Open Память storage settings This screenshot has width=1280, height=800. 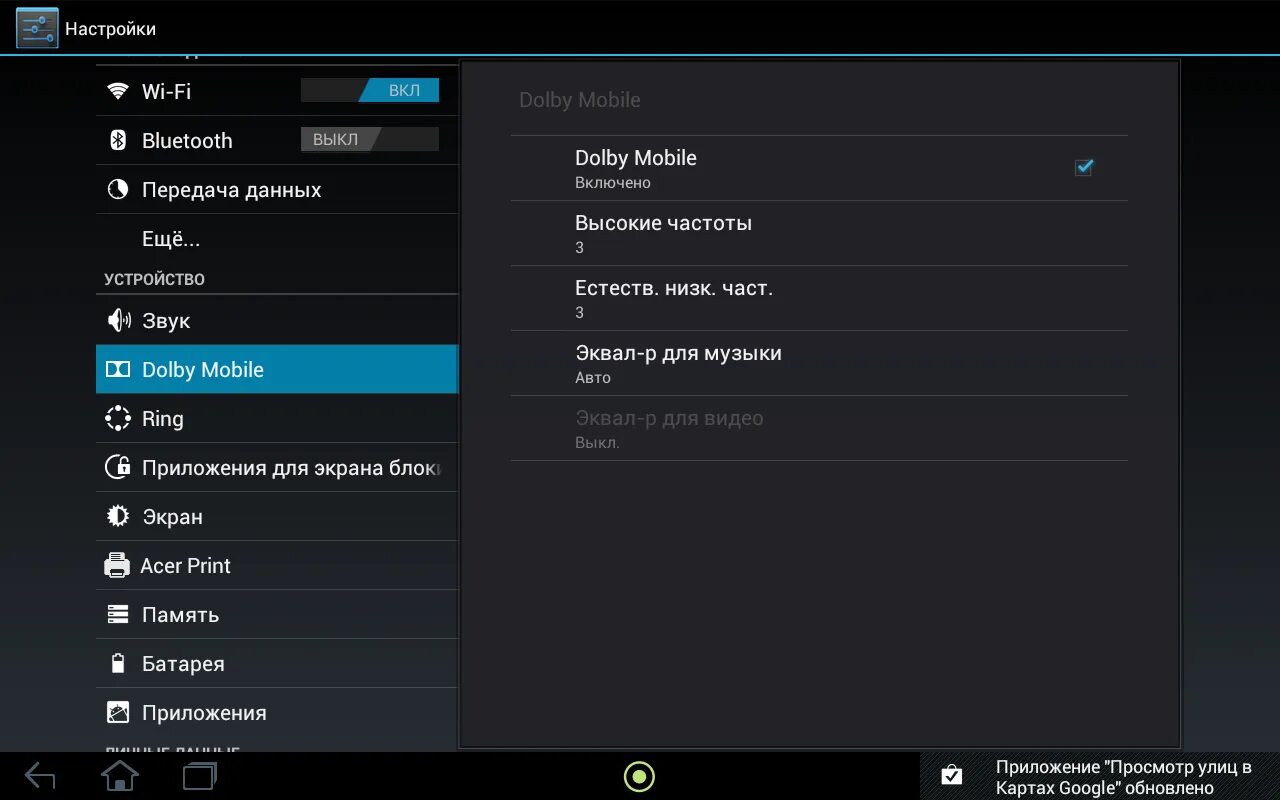click(277, 614)
